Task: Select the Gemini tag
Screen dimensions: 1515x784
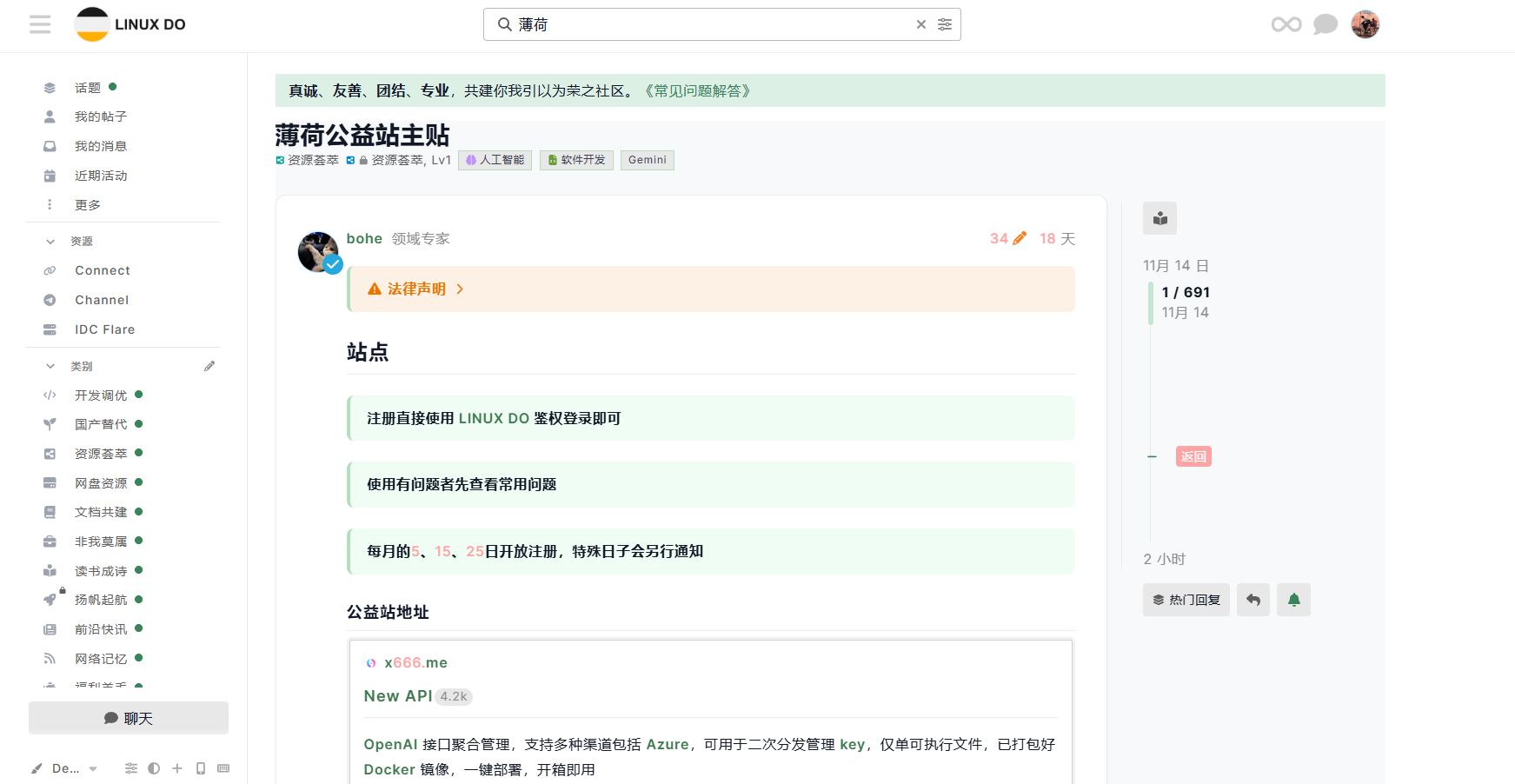Action: point(648,160)
